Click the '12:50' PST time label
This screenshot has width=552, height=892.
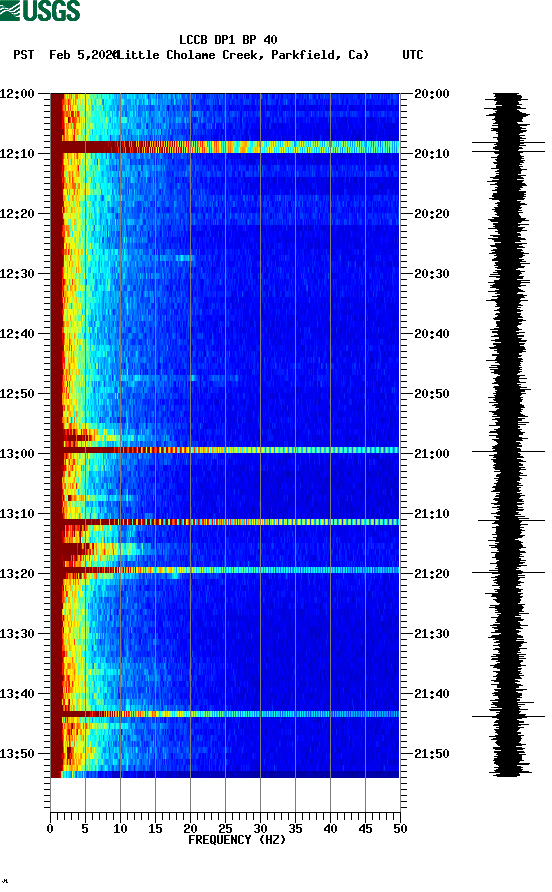click(17, 394)
